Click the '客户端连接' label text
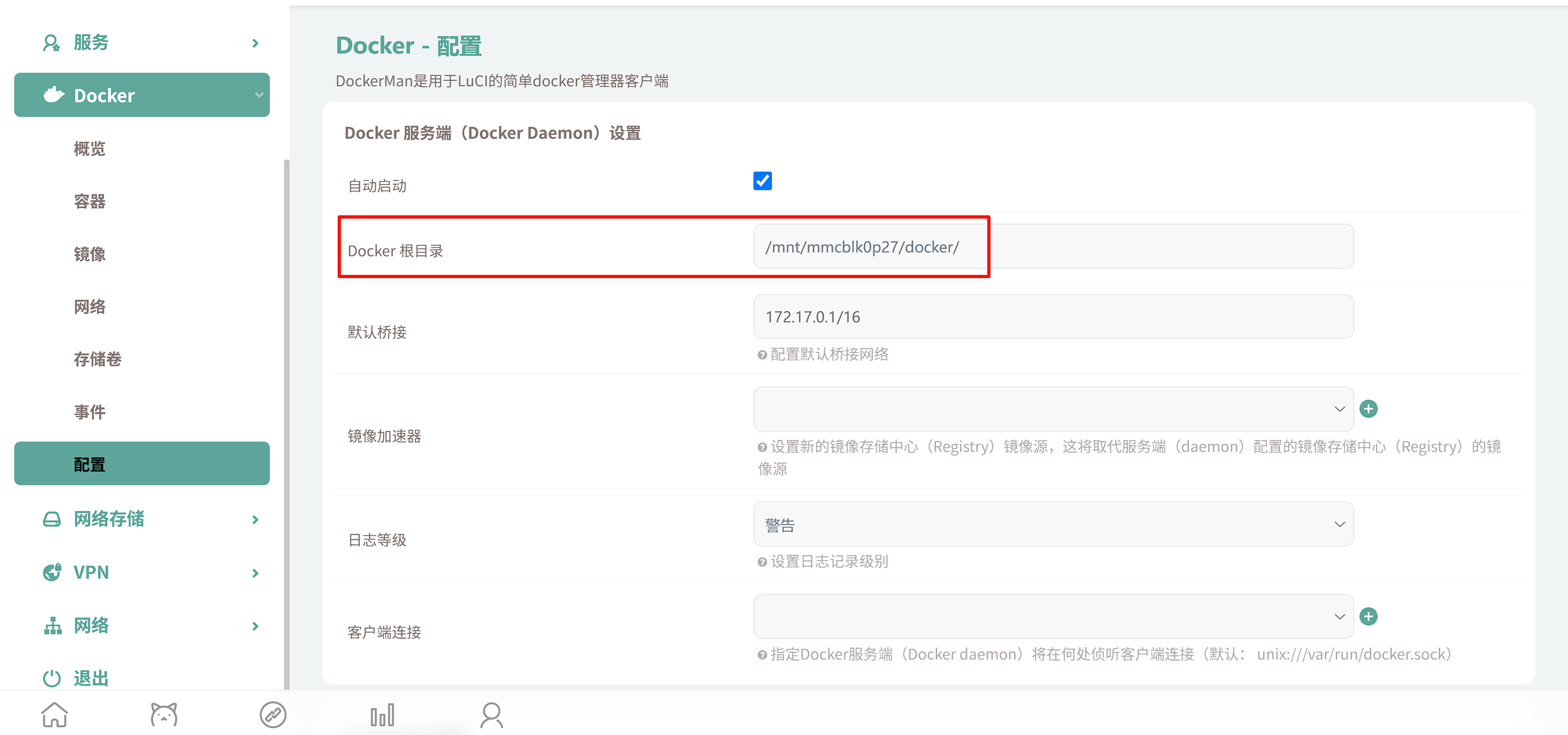Image resolution: width=1568 pixels, height=735 pixels. [385, 632]
